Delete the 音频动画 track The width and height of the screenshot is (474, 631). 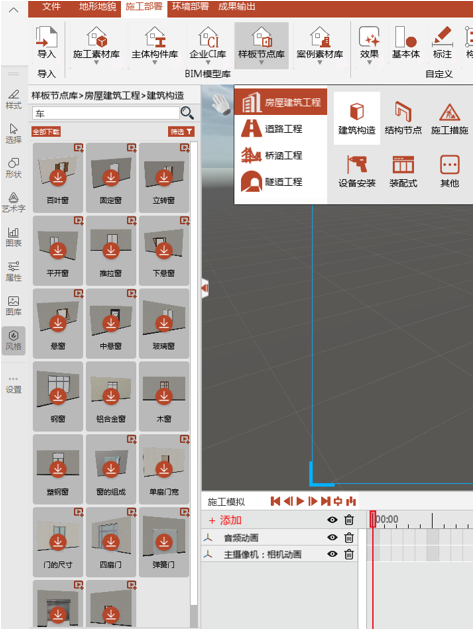tap(349, 537)
